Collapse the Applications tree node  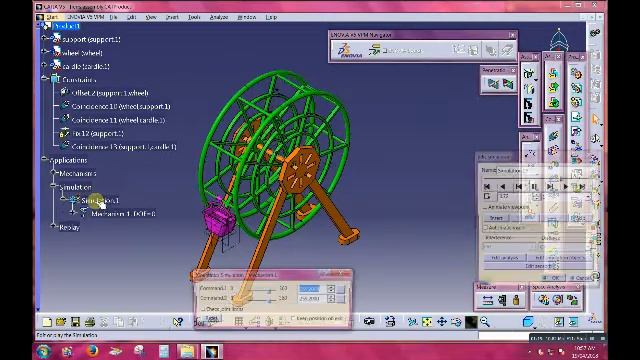pyautogui.click(x=44, y=159)
